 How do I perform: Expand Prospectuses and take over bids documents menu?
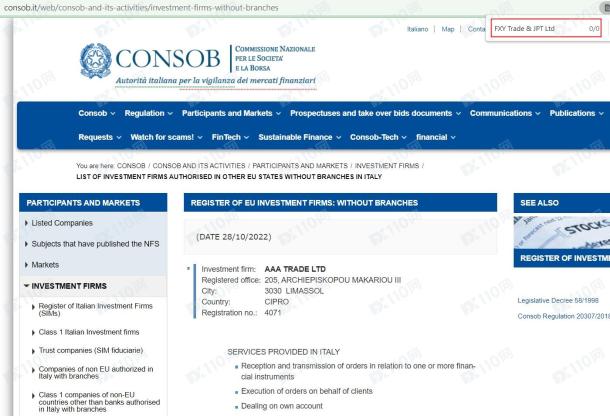[375, 113]
